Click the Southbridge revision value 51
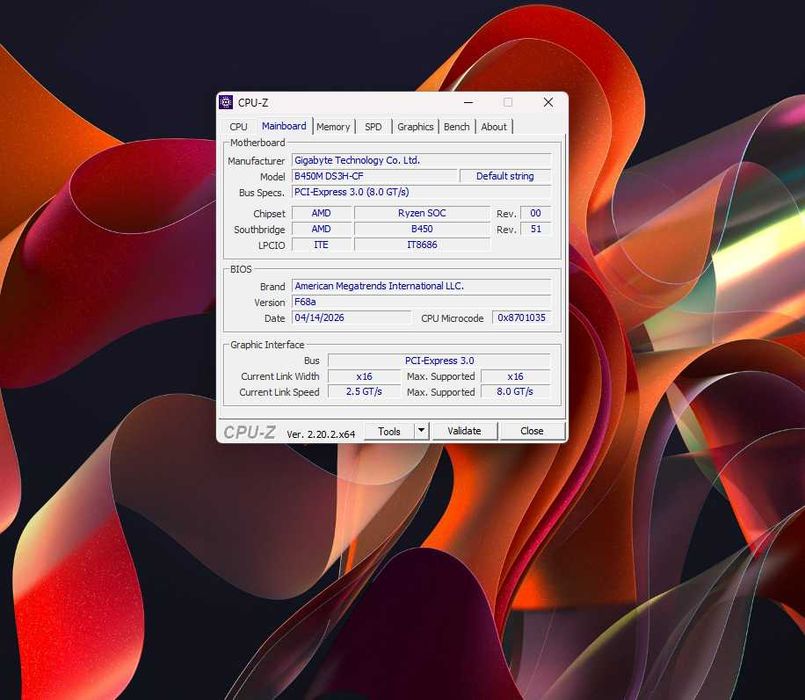The image size is (805, 700). point(536,229)
